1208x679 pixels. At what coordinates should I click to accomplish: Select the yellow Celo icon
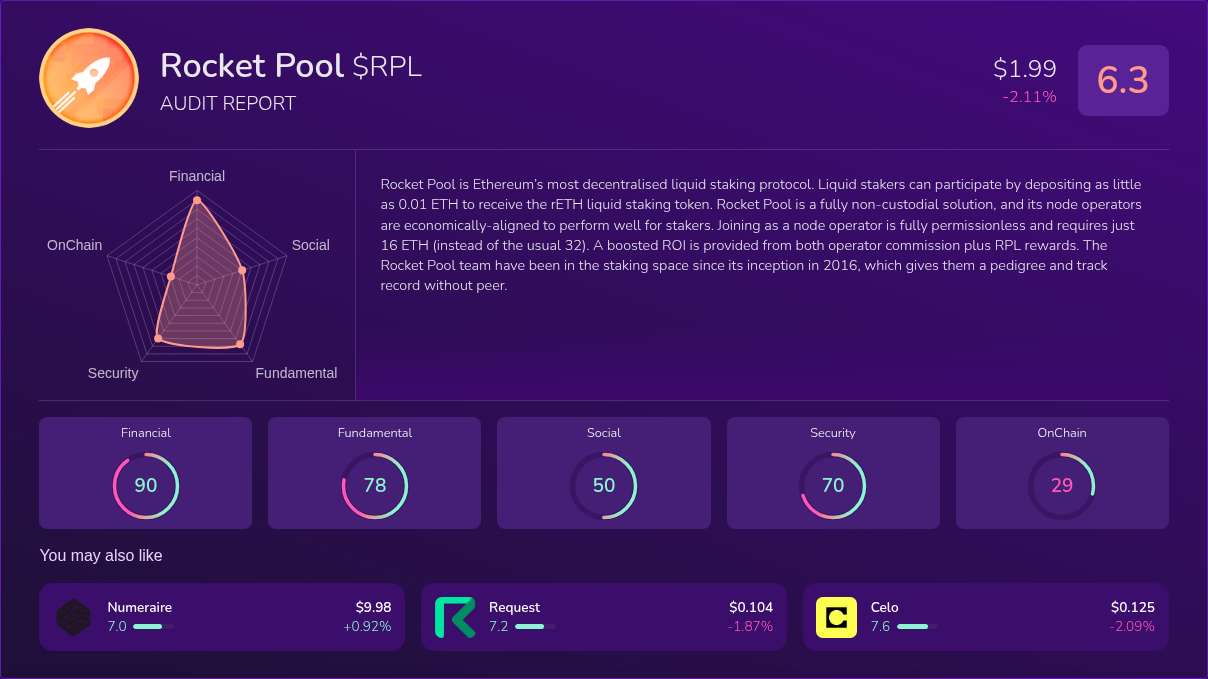[x=838, y=617]
